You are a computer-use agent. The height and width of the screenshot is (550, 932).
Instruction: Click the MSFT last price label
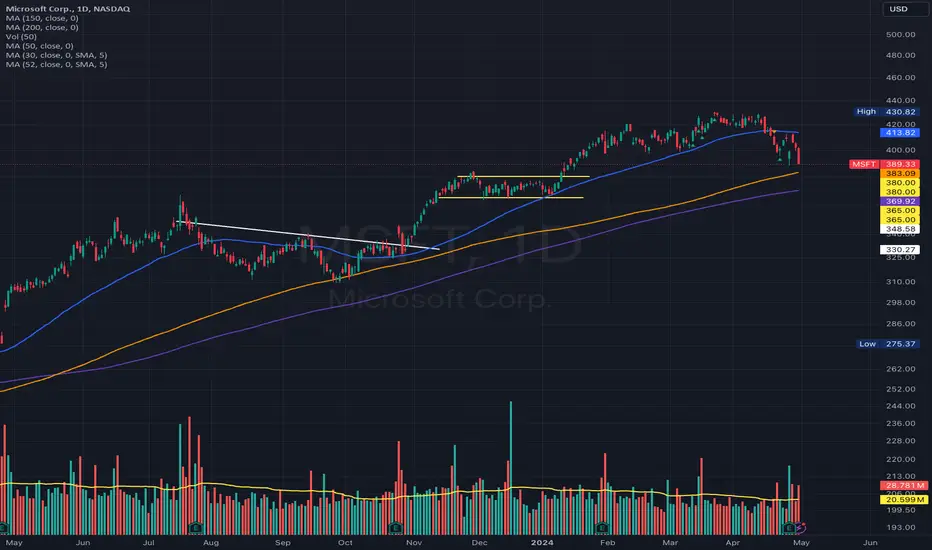coord(864,164)
